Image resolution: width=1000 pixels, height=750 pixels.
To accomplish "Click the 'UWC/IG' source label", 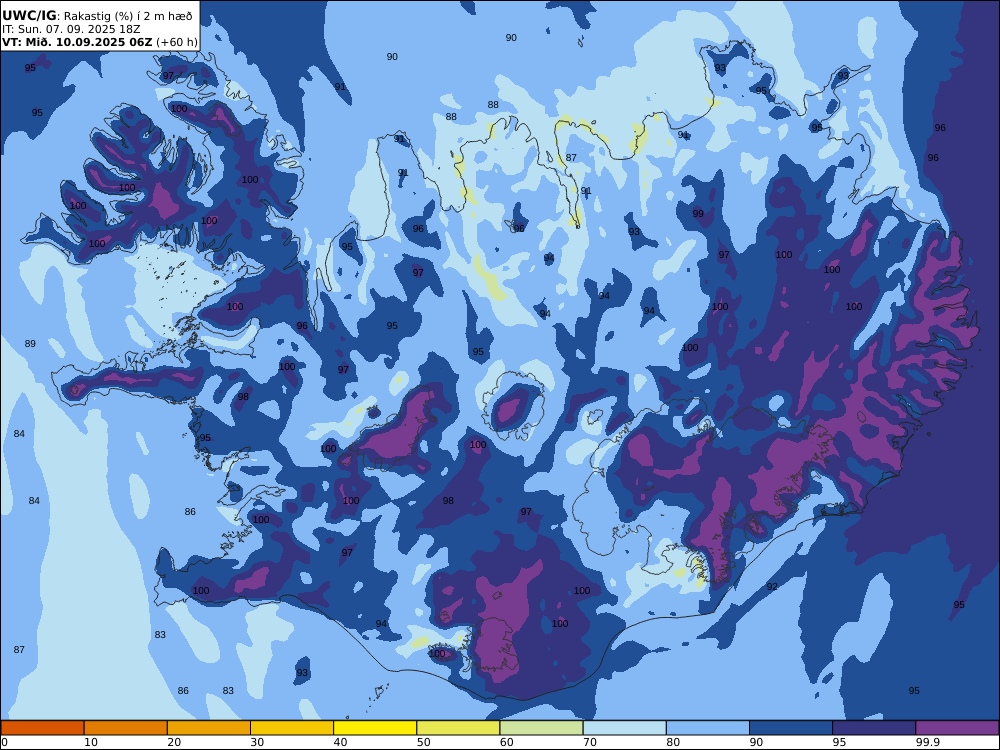I will tap(29, 16).
